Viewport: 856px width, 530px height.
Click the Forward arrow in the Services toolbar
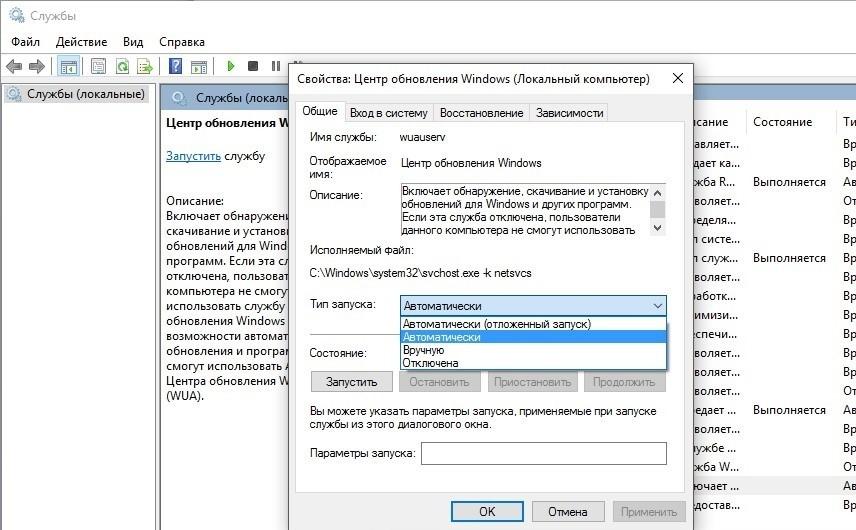(37, 67)
